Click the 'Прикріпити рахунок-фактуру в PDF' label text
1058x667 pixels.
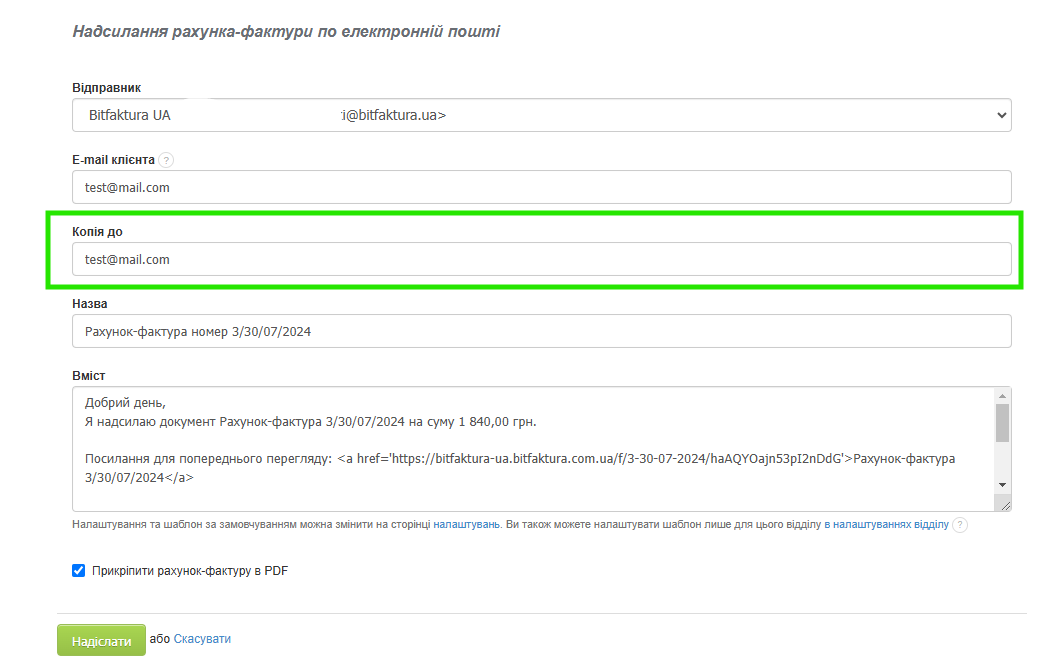[x=189, y=571]
